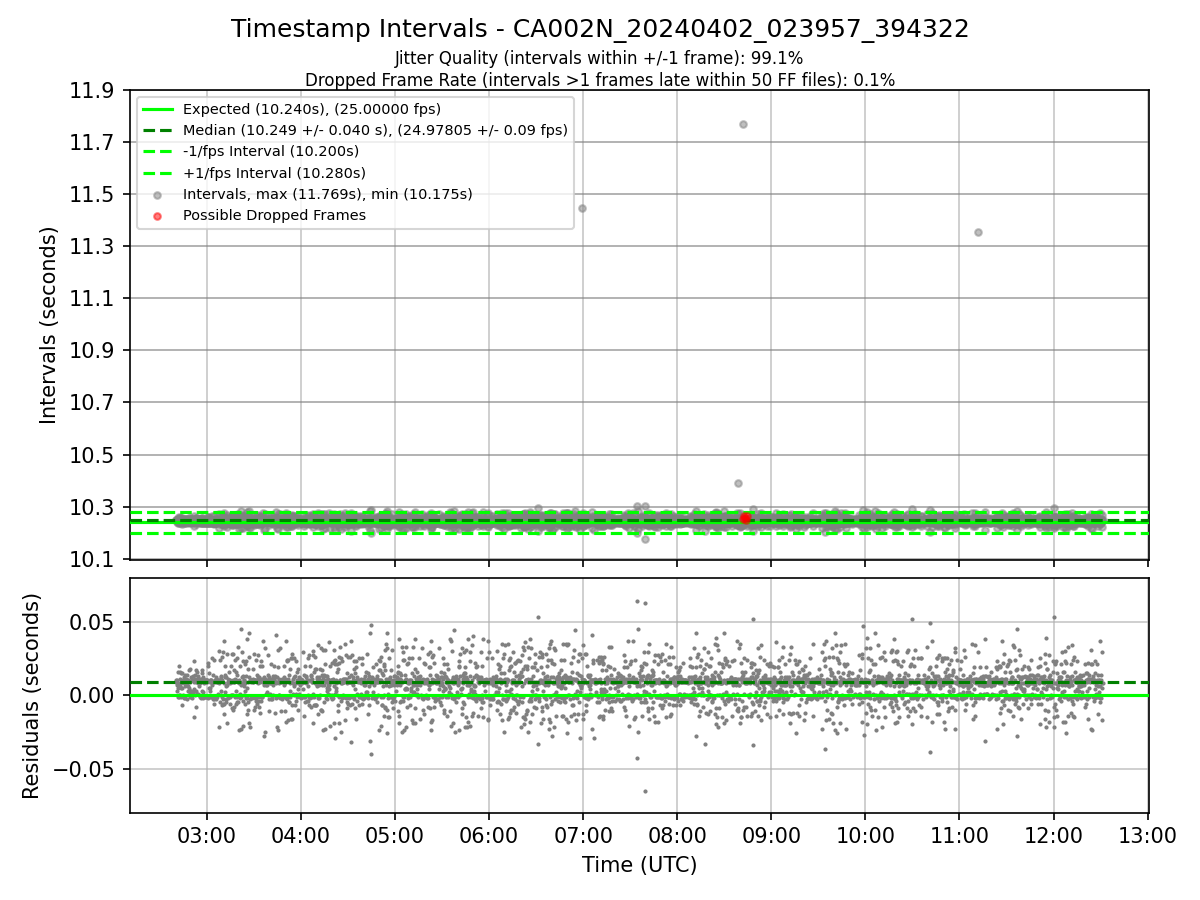Image resolution: width=1200 pixels, height=900 pixels.
Task: Click the 'Dropped Frame Rate' 0.1% subtitle line
Action: (600, 80)
